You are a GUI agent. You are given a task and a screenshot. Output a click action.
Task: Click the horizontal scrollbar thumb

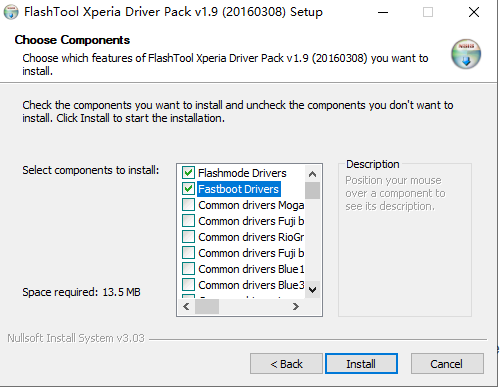click(x=207, y=306)
